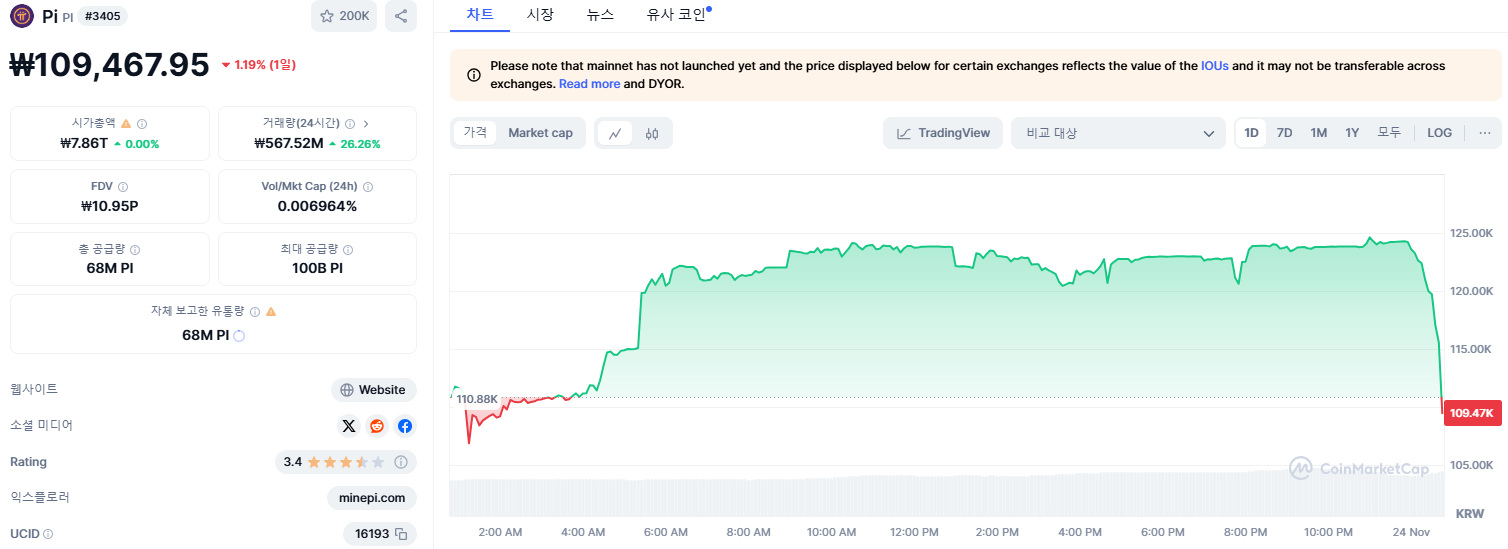Screen dimensions: 1508x549
Task: Set chart range to 7D
Action: 1285,133
